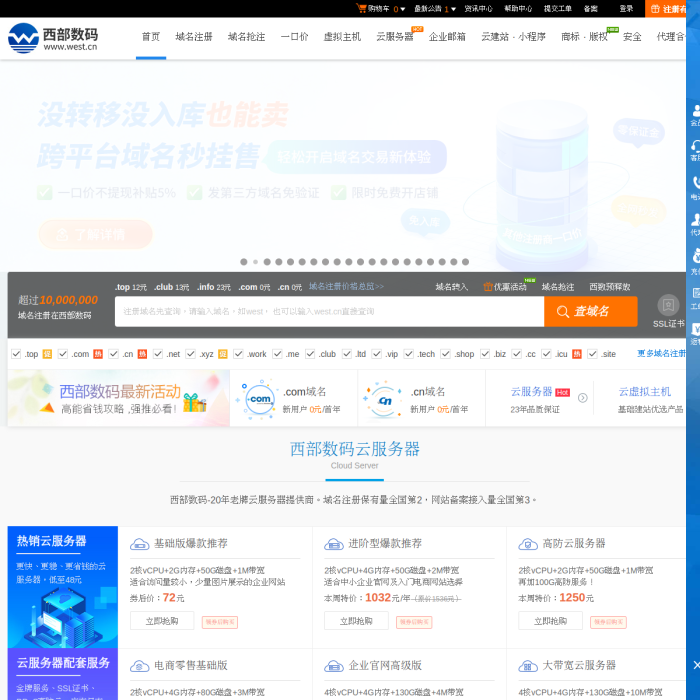Open 提交工单 link

pyautogui.click(x=558, y=8)
